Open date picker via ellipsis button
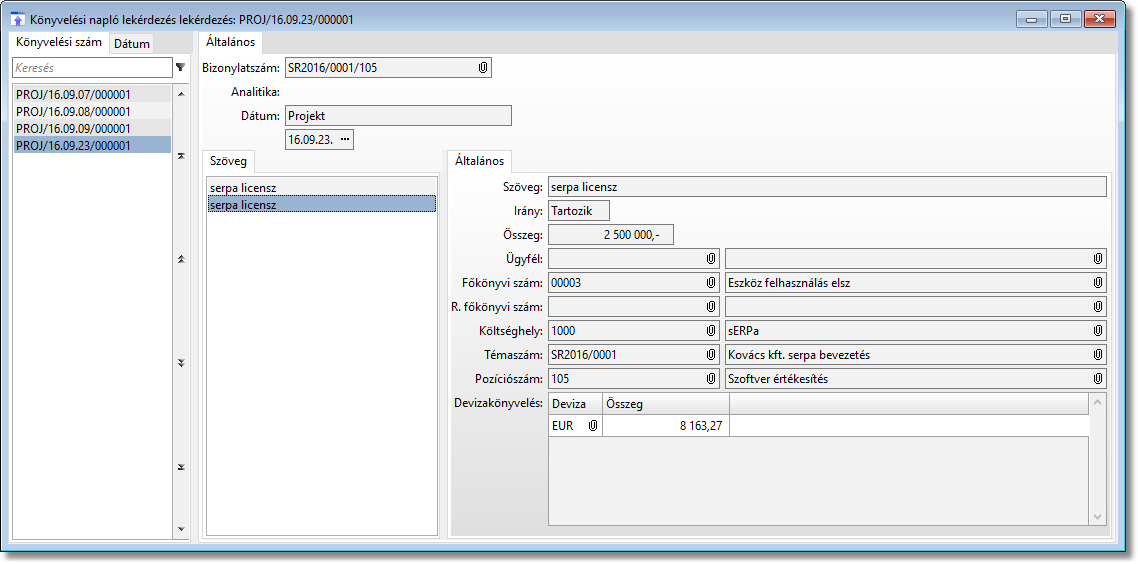1138x564 pixels. (345, 140)
